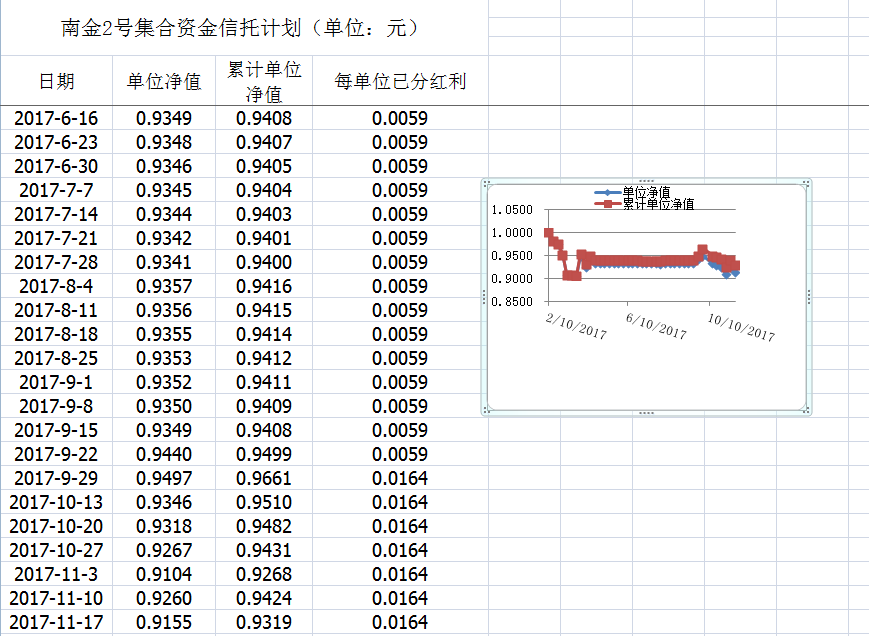
Task: Select the cell with value 0.9104
Action: click(x=164, y=575)
